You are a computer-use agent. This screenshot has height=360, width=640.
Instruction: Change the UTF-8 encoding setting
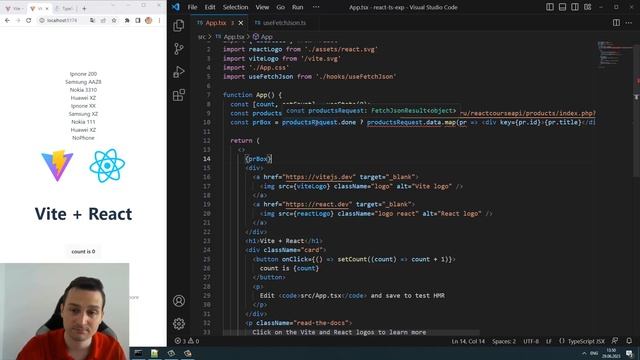[531, 341]
